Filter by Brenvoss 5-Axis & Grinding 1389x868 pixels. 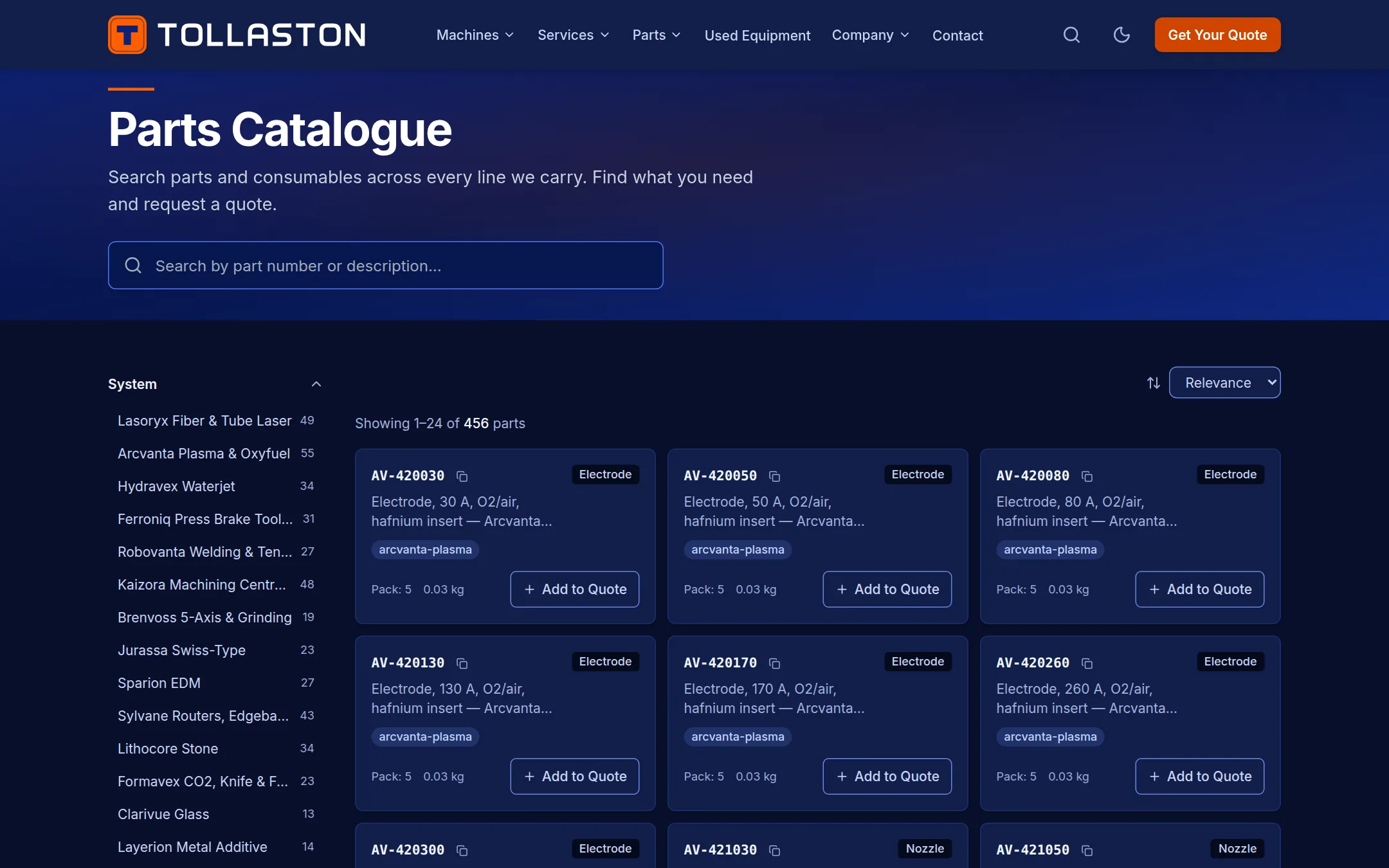coord(216,617)
